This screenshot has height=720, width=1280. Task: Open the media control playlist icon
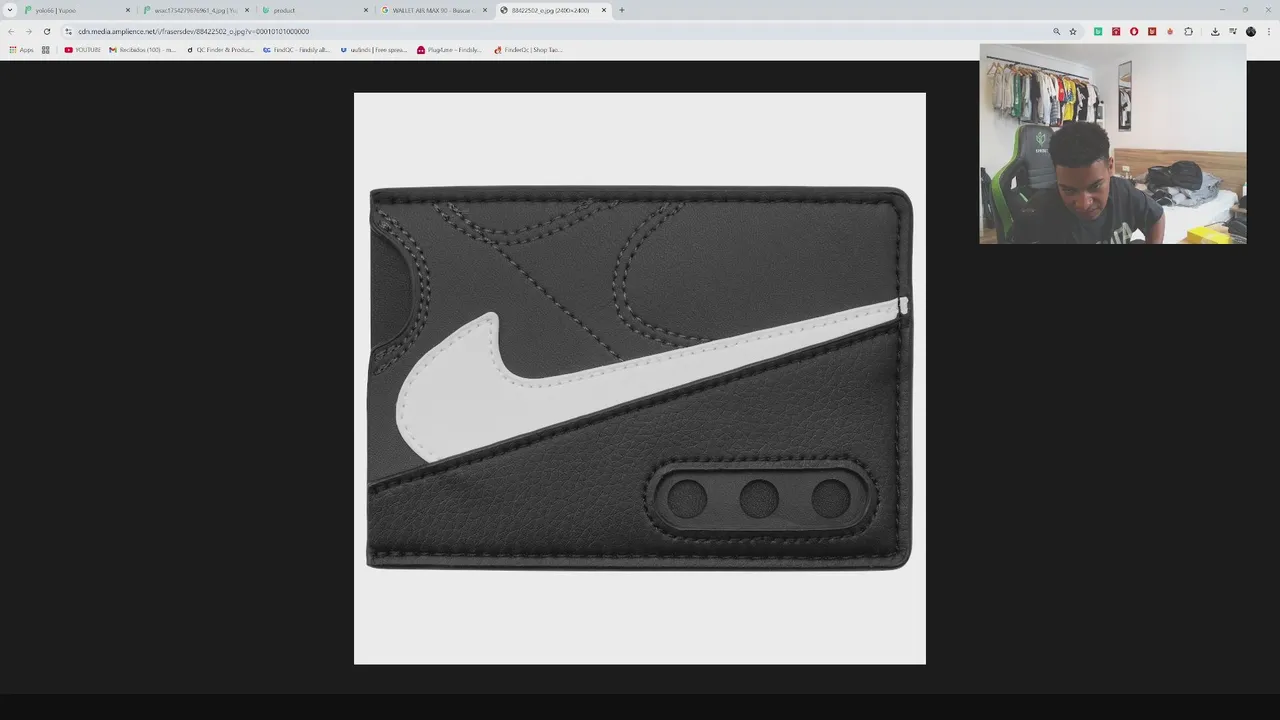tap(1233, 31)
